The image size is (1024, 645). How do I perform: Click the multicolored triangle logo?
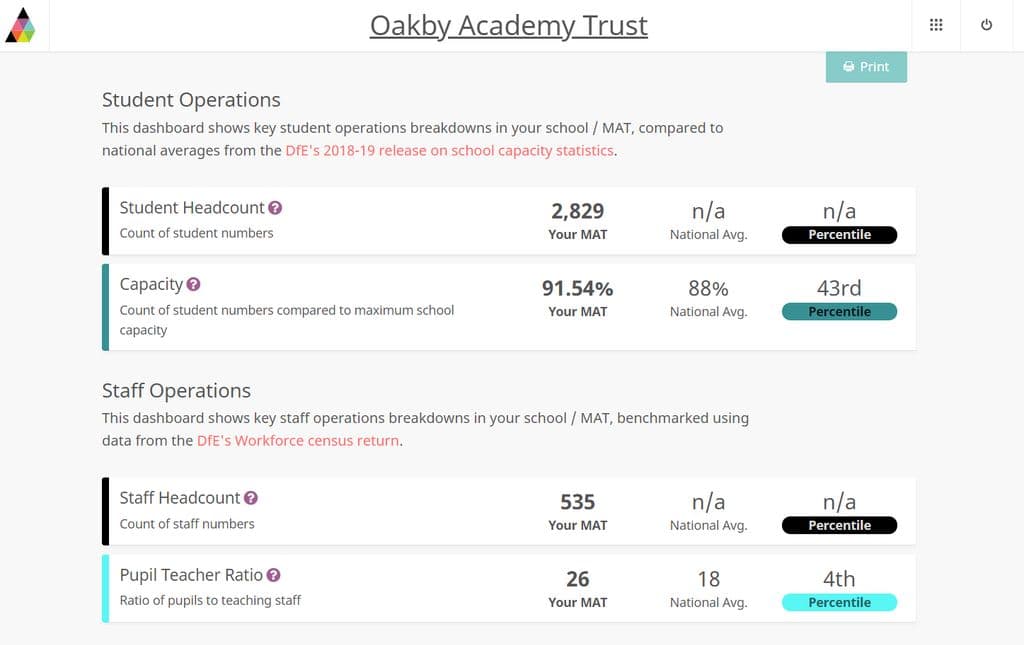pos(20,25)
